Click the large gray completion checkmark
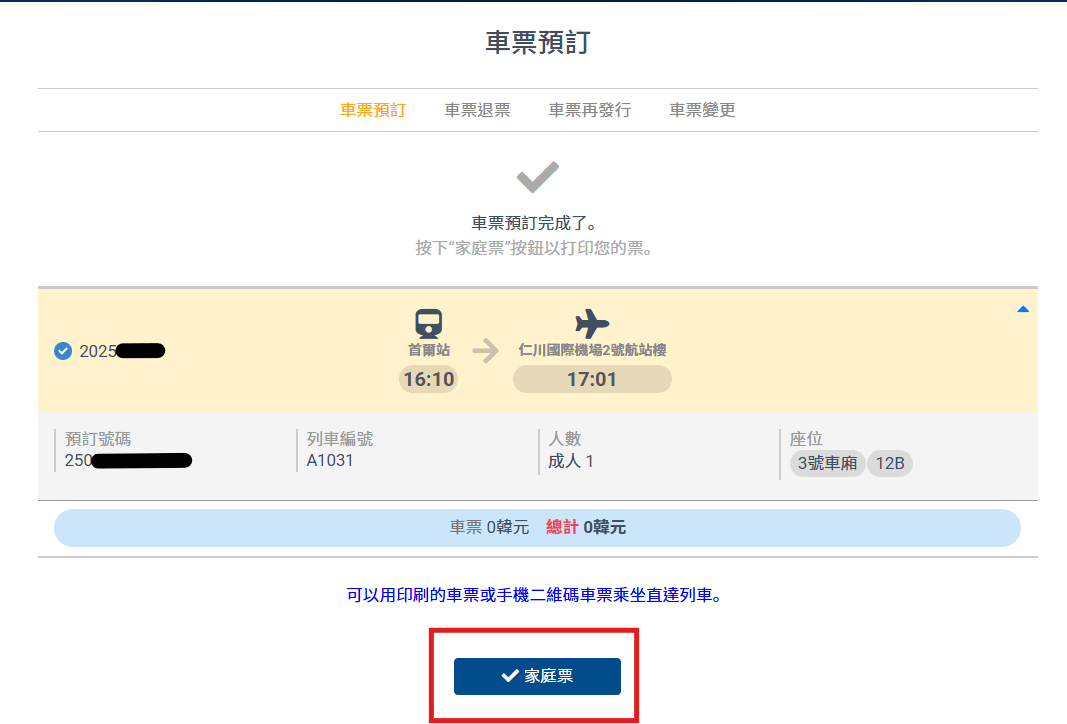Image resolution: width=1067 pixels, height=724 pixels. [538, 177]
